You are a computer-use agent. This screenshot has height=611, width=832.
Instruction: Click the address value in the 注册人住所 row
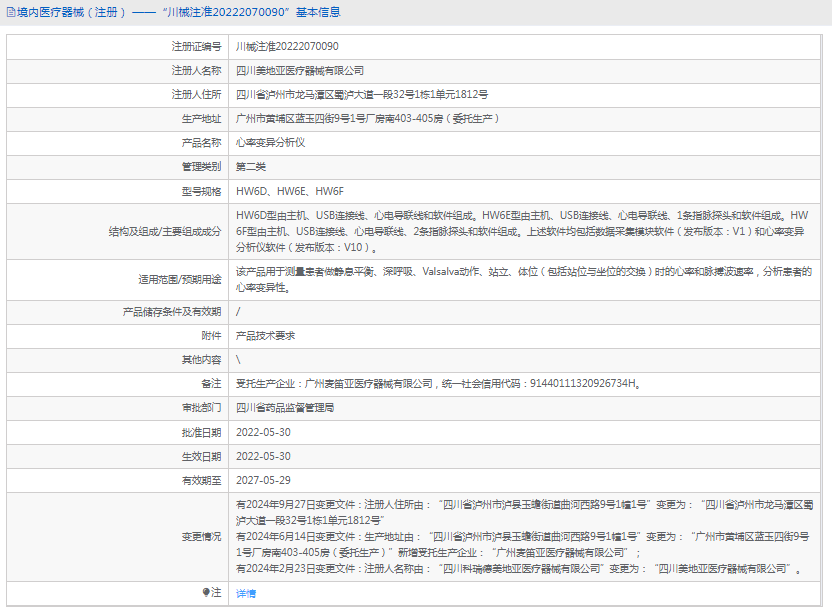pyautogui.click(x=362, y=94)
